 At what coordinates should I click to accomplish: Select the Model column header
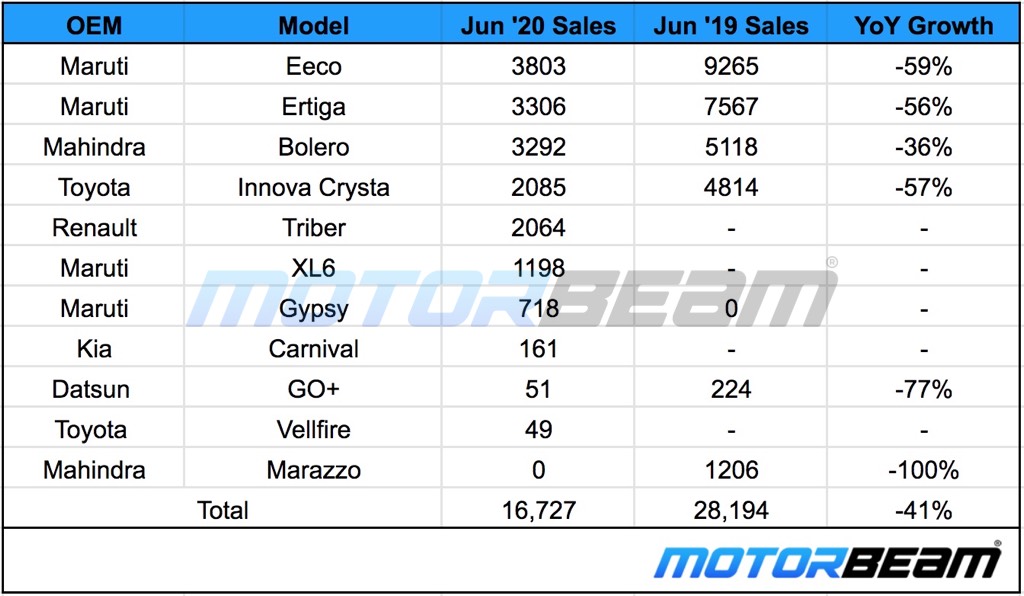(x=313, y=26)
